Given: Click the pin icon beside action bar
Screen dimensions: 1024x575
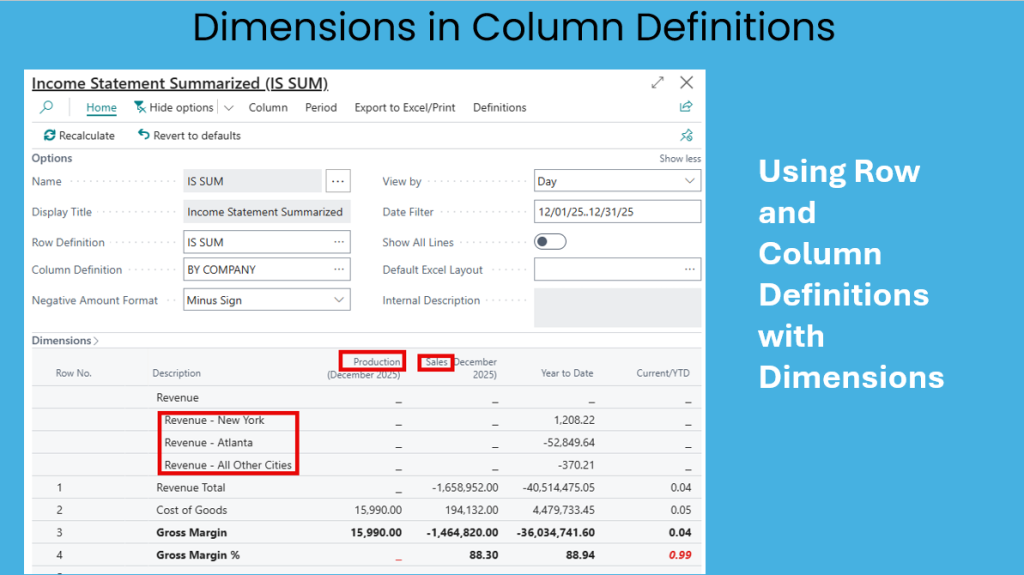Looking at the screenshot, I should (686, 135).
